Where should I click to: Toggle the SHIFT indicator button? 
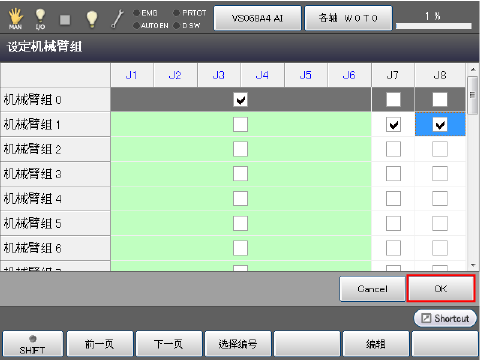pos(33,344)
